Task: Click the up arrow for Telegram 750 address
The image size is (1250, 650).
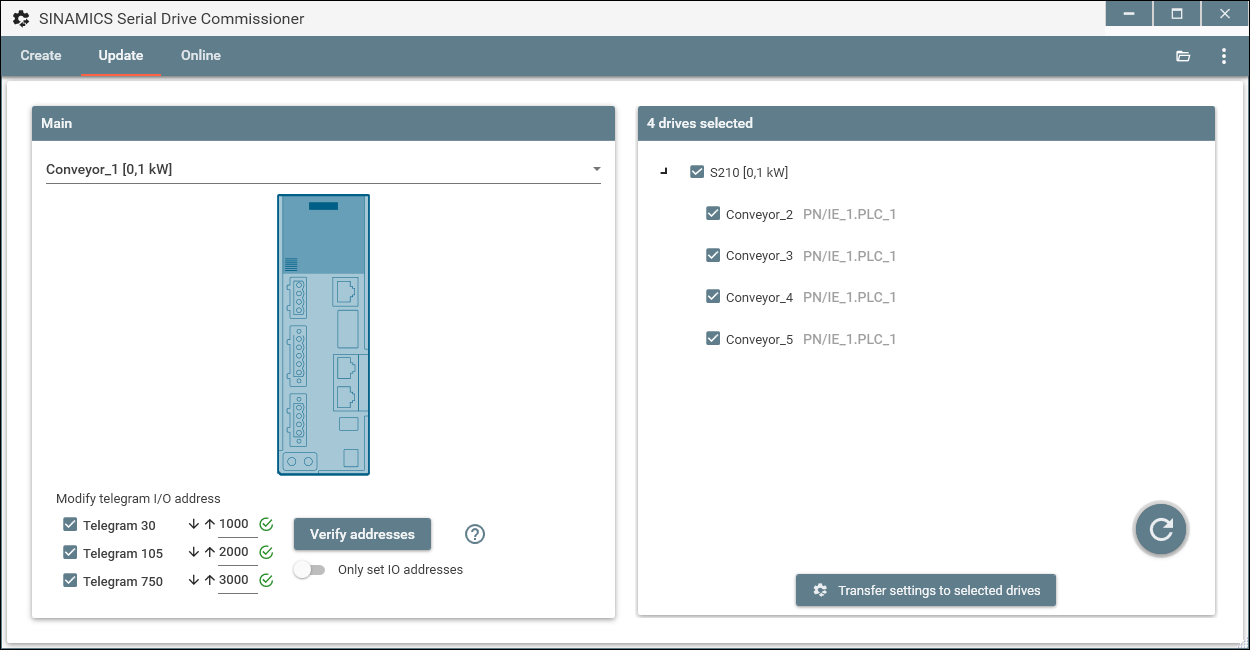Action: tap(210, 580)
